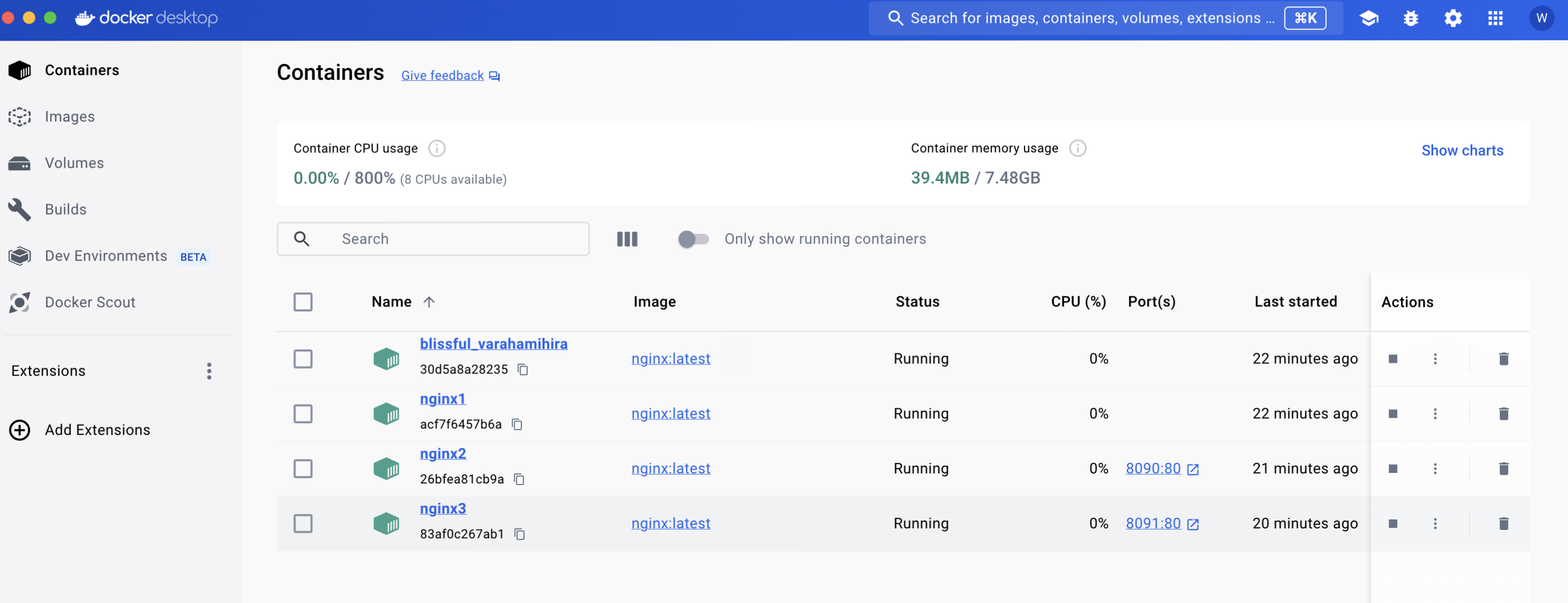Click the Status column header
Viewport: 1568px width, 603px height.
click(917, 301)
